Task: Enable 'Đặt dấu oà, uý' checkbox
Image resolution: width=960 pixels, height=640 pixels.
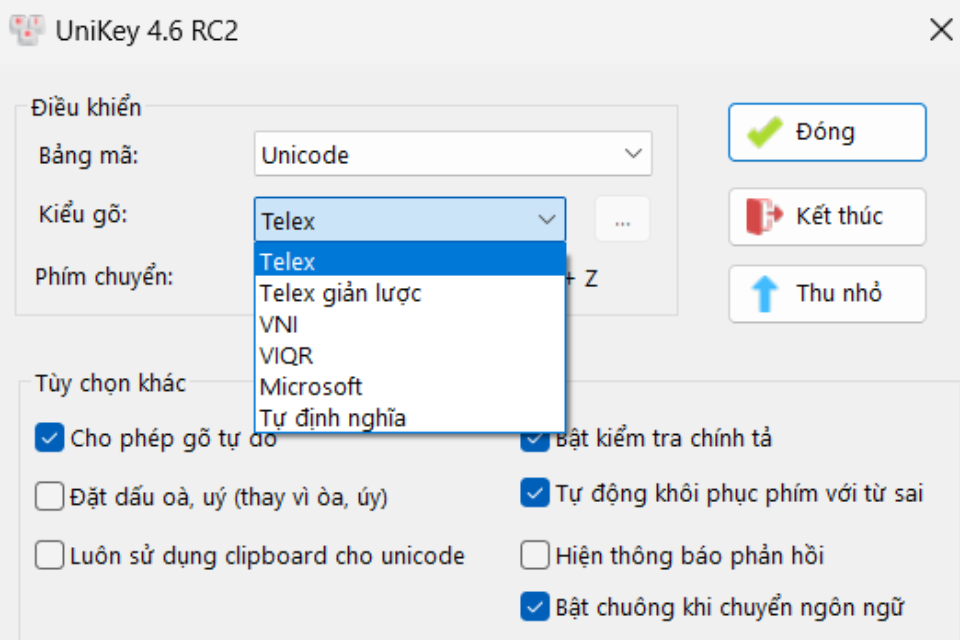Action: coord(49,496)
